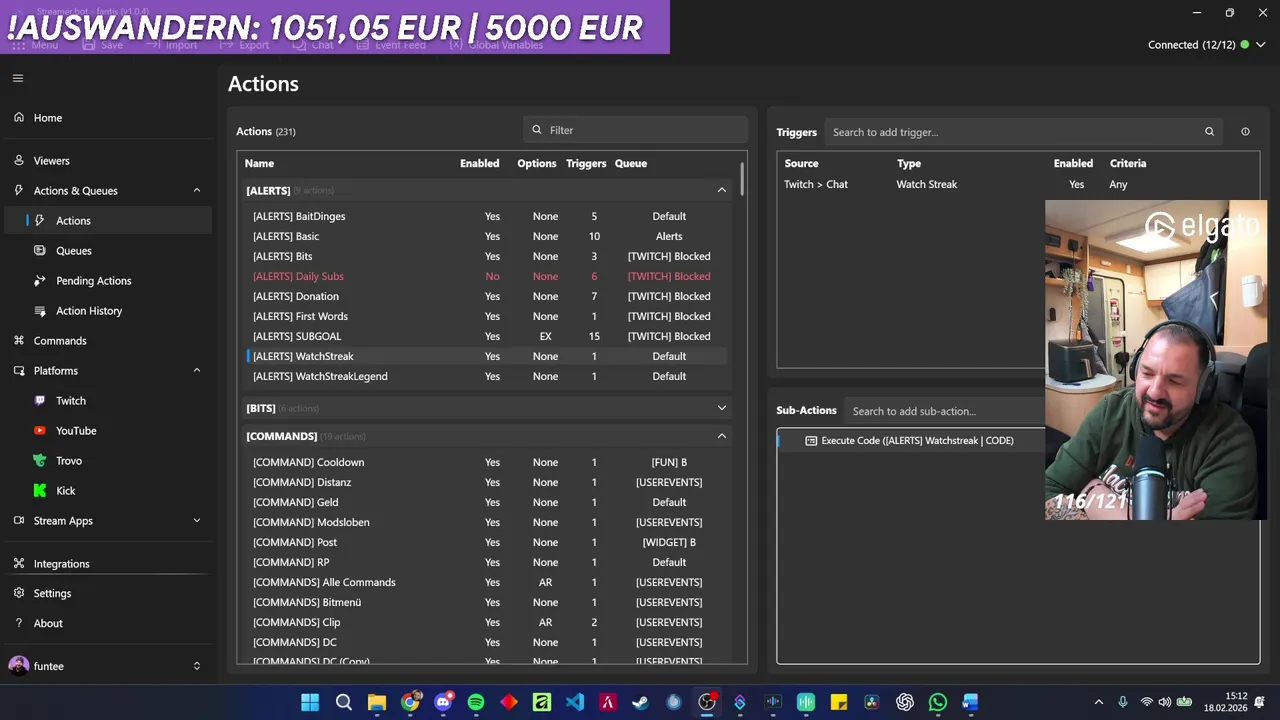
Task: Collapse the [COMMANDS] action group
Action: pyautogui.click(x=722, y=436)
